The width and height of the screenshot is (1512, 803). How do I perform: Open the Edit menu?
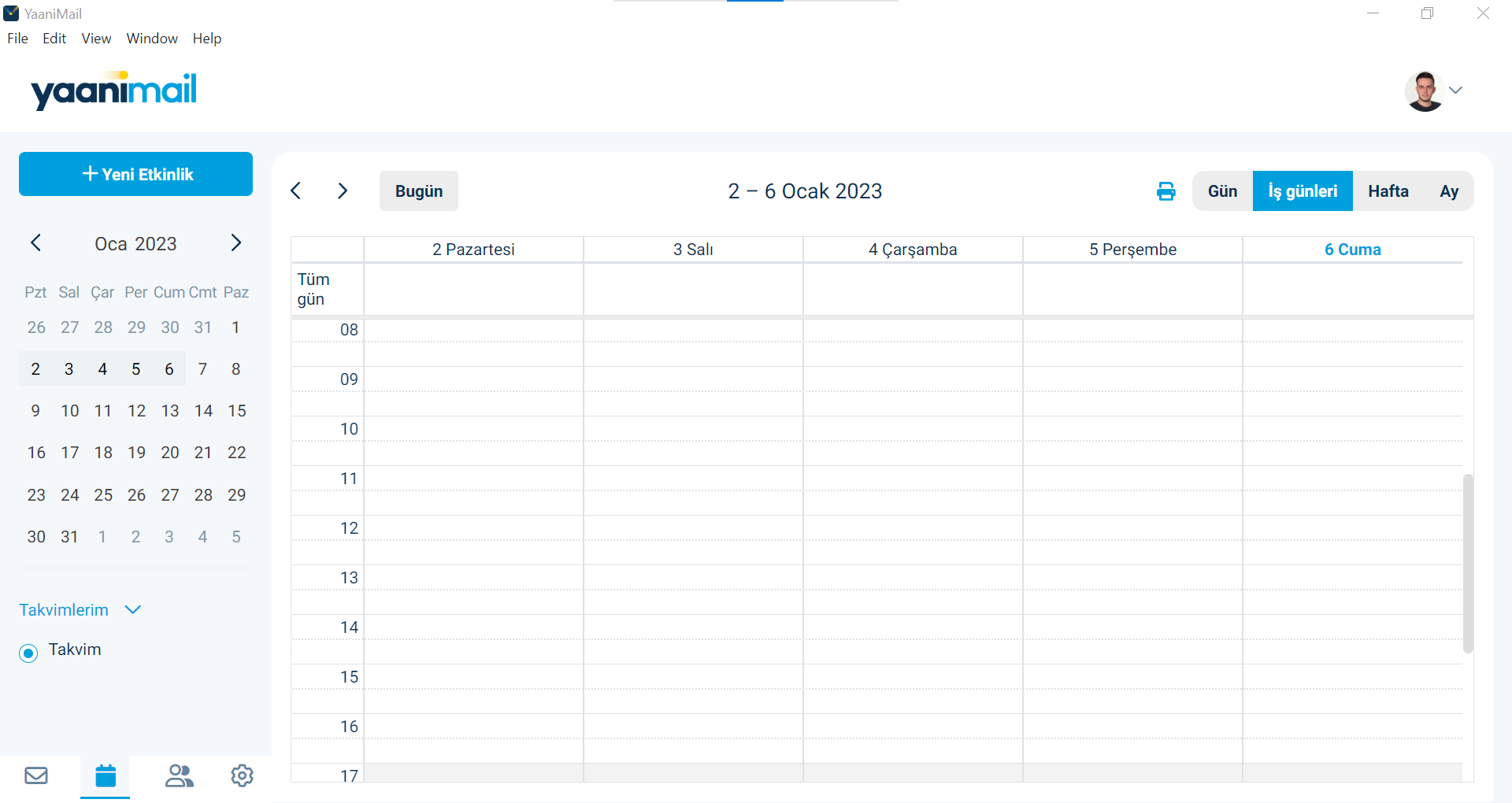(54, 39)
